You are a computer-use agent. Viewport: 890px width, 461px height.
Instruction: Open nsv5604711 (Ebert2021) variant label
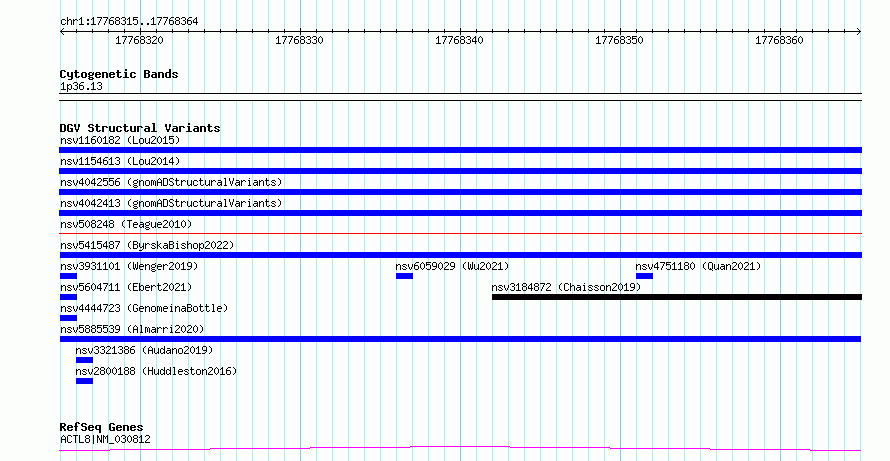click(x=126, y=287)
